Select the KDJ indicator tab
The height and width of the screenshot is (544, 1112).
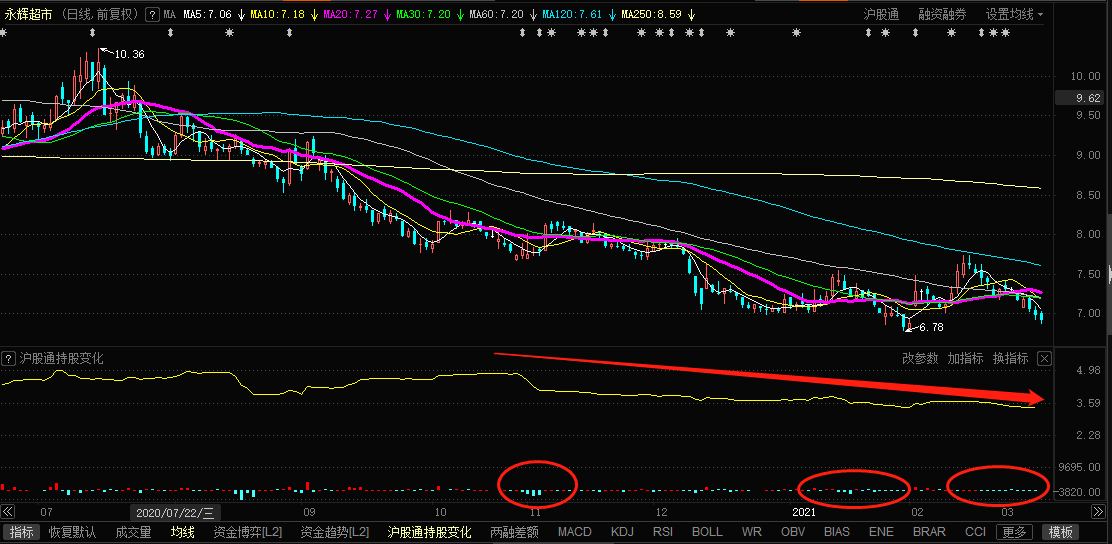click(622, 532)
